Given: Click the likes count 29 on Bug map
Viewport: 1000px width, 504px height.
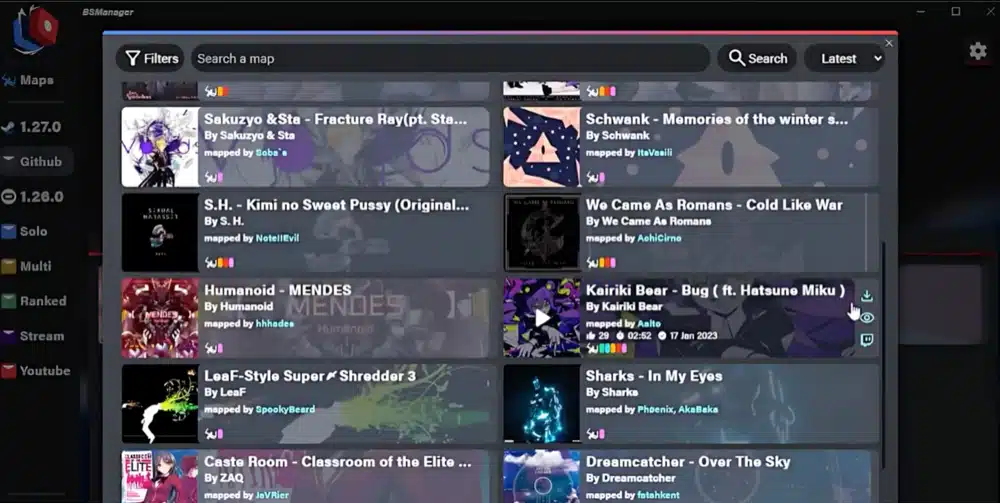Looking at the screenshot, I should (x=603, y=336).
